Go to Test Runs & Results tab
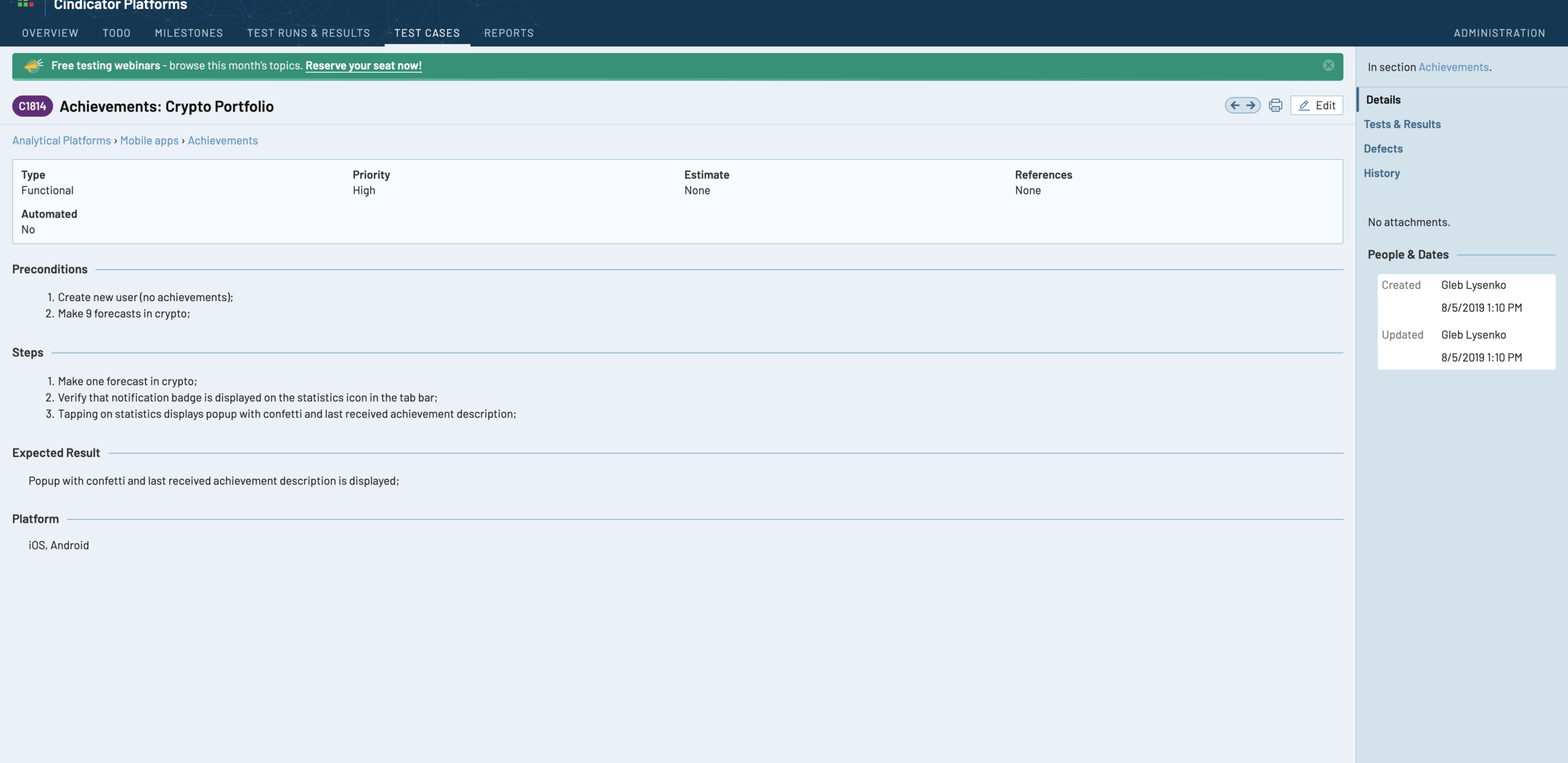 pos(309,33)
